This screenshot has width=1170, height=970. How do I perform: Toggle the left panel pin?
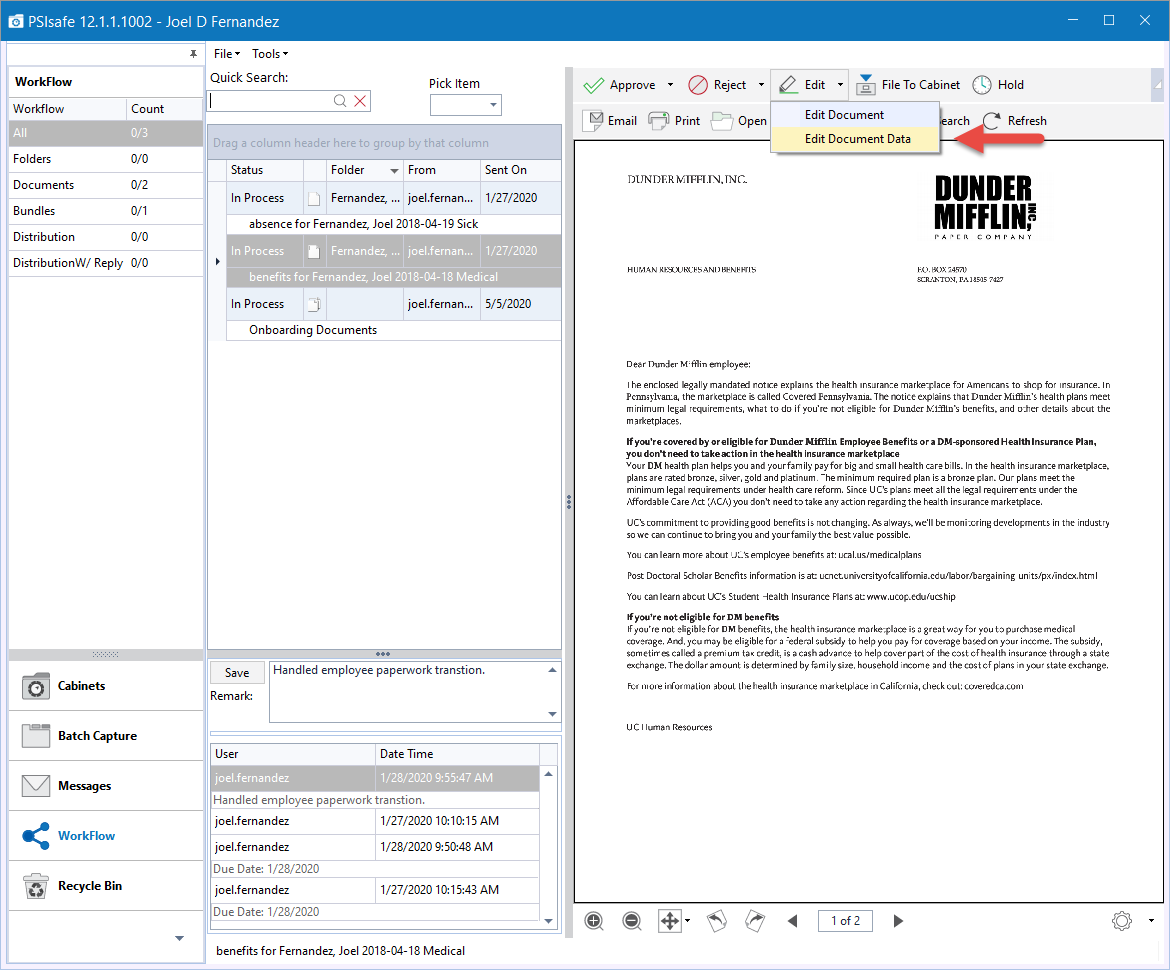pos(194,54)
